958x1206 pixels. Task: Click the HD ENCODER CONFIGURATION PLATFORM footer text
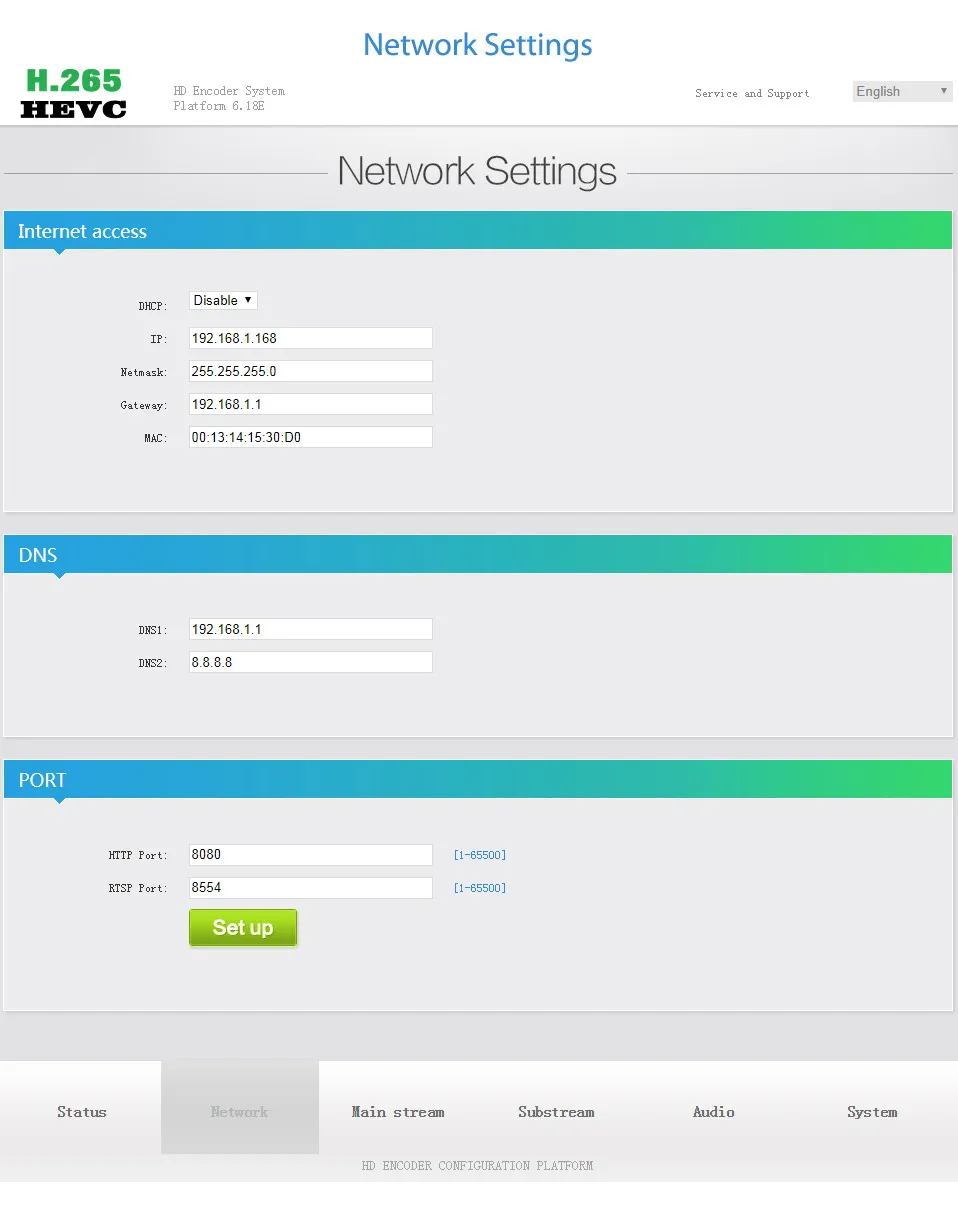(477, 1166)
